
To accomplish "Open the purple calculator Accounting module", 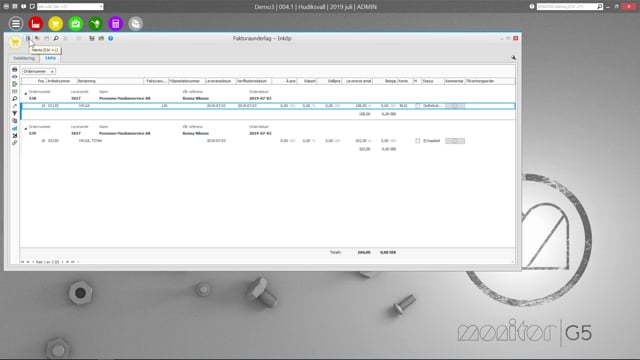I will tap(116, 24).
